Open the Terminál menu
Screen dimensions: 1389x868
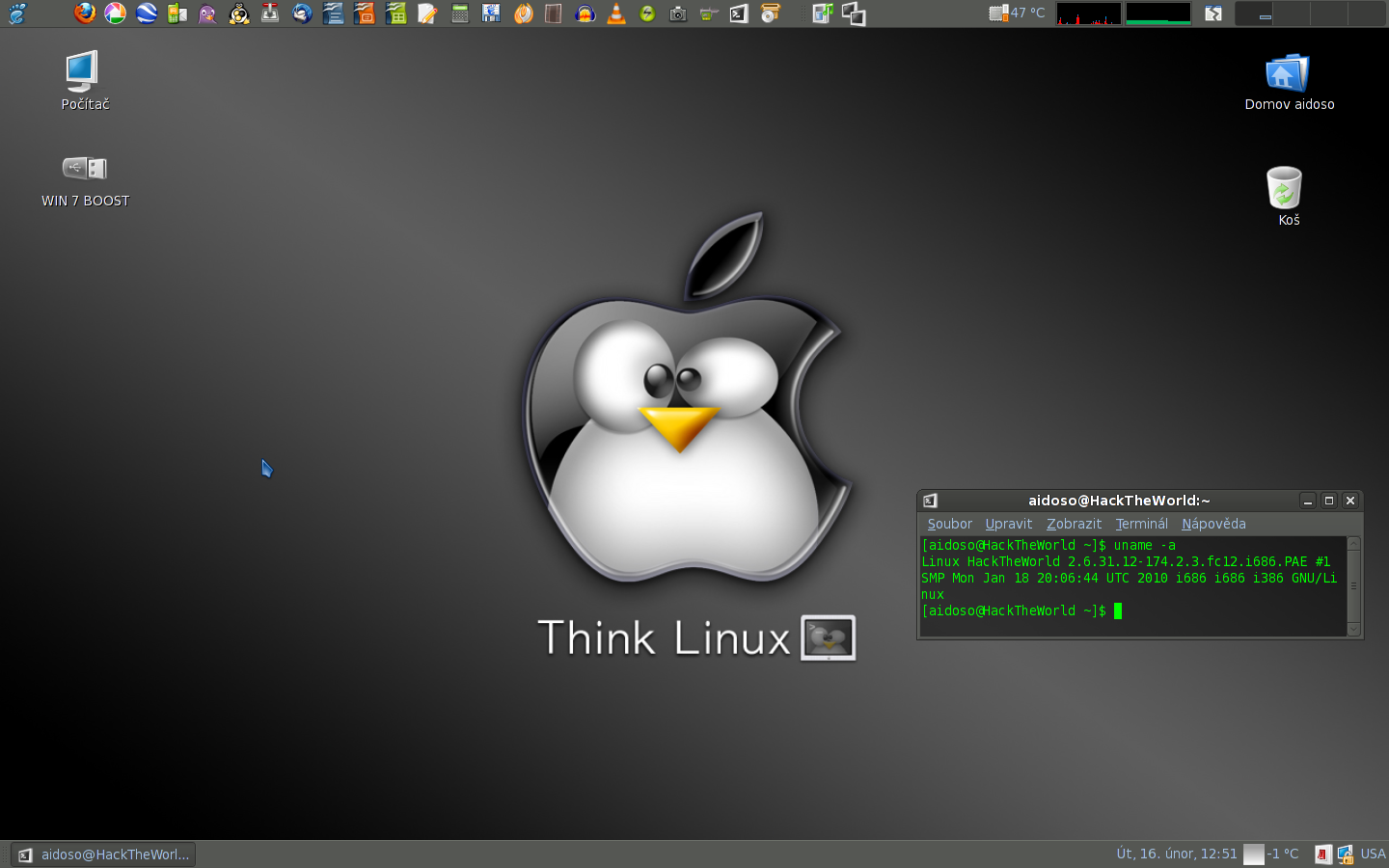point(1141,524)
